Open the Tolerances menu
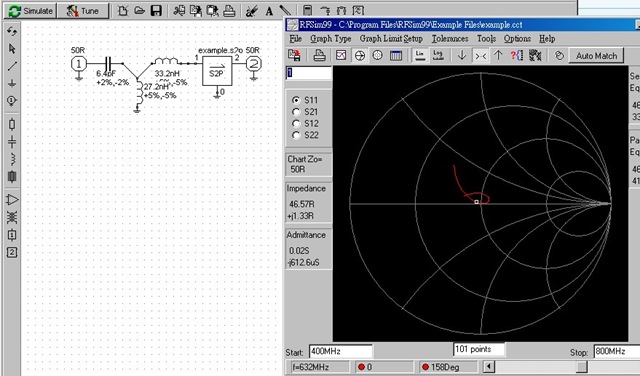 tap(450, 39)
